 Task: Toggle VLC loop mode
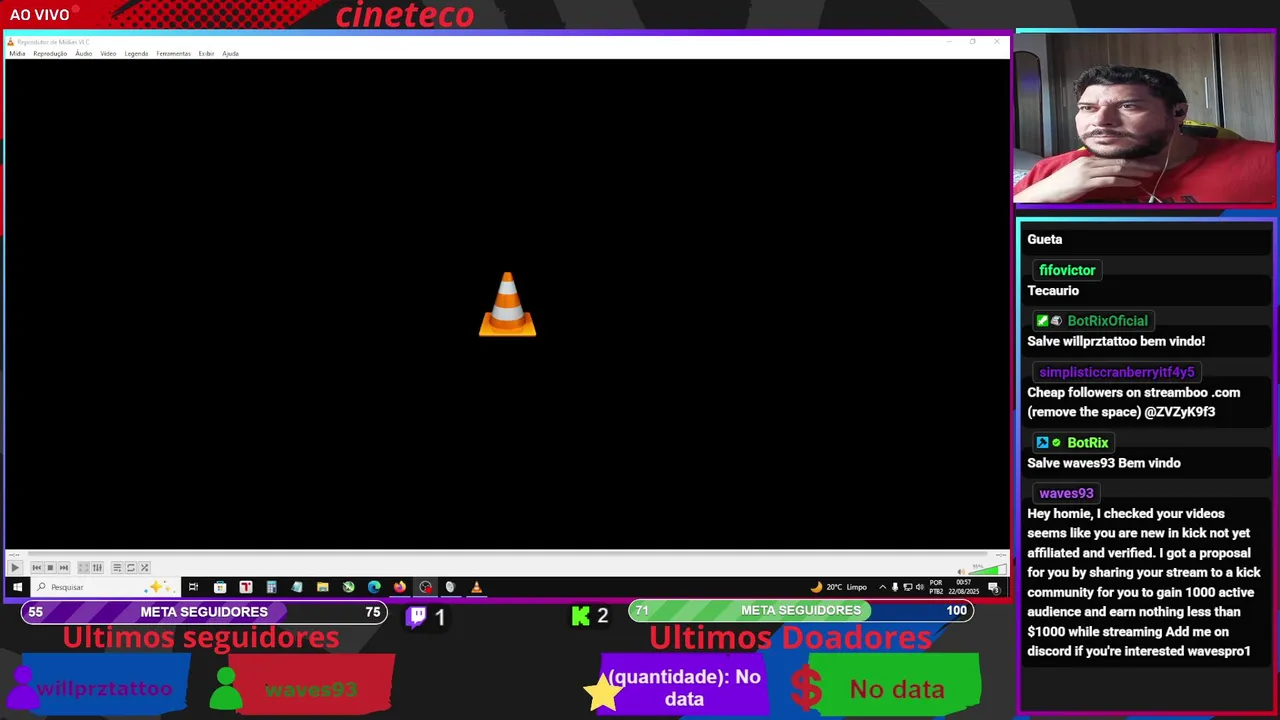click(130, 568)
